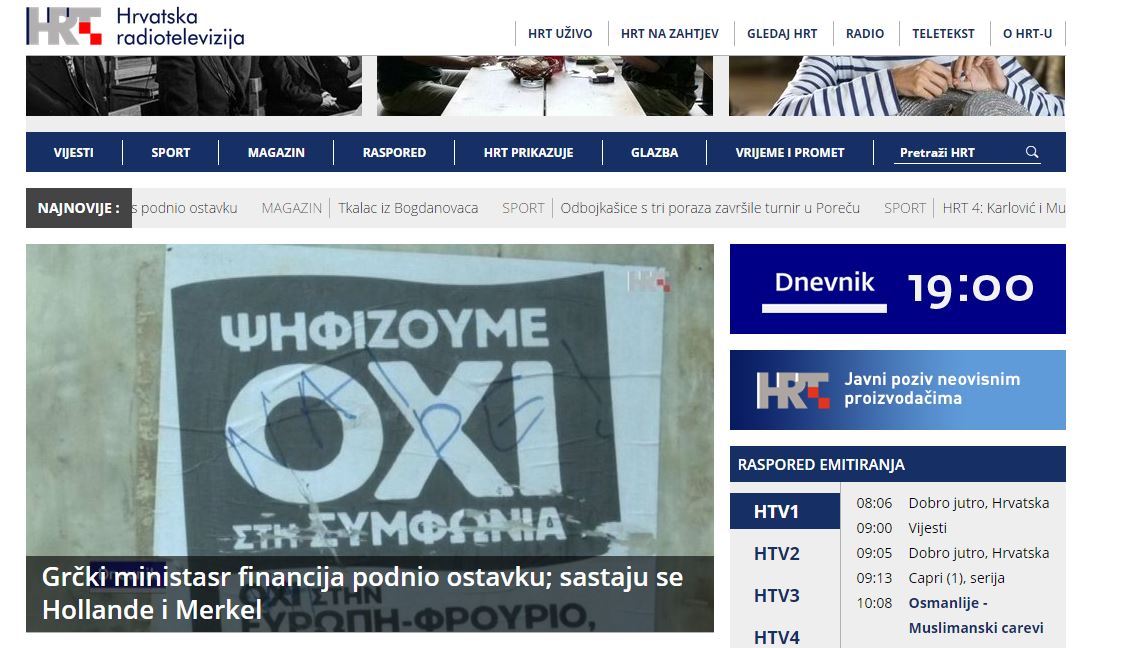This screenshot has height=648, width=1132.
Task: Open the Grčki ministar financija headline article
Action: [x=362, y=593]
